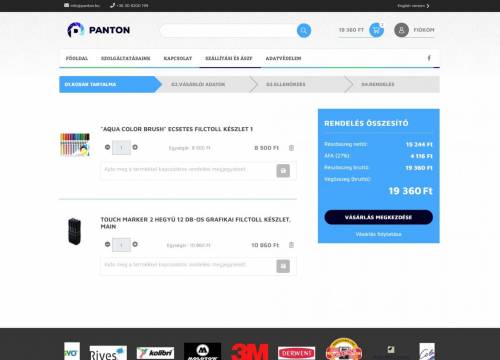Click the 10 860 Ft price text
Viewport: 500px width, 360px height.
(265, 245)
